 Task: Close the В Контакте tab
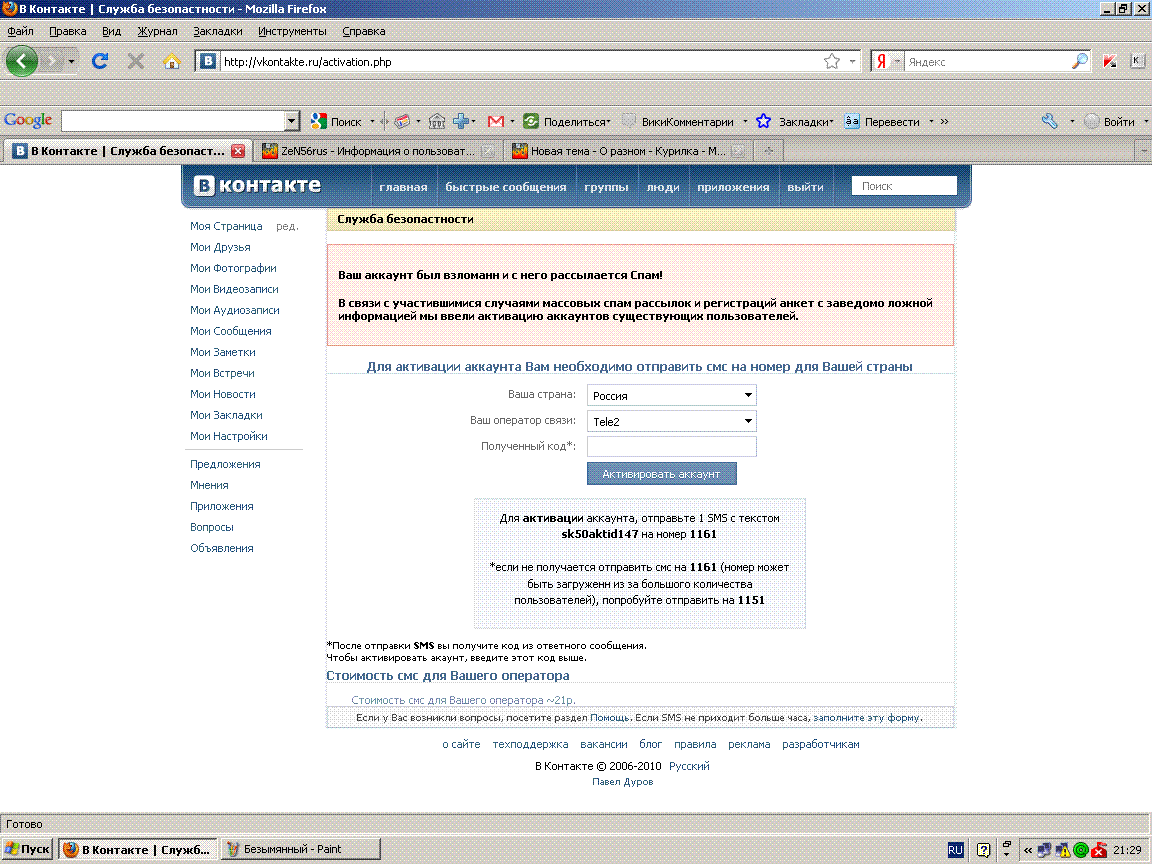[237, 151]
